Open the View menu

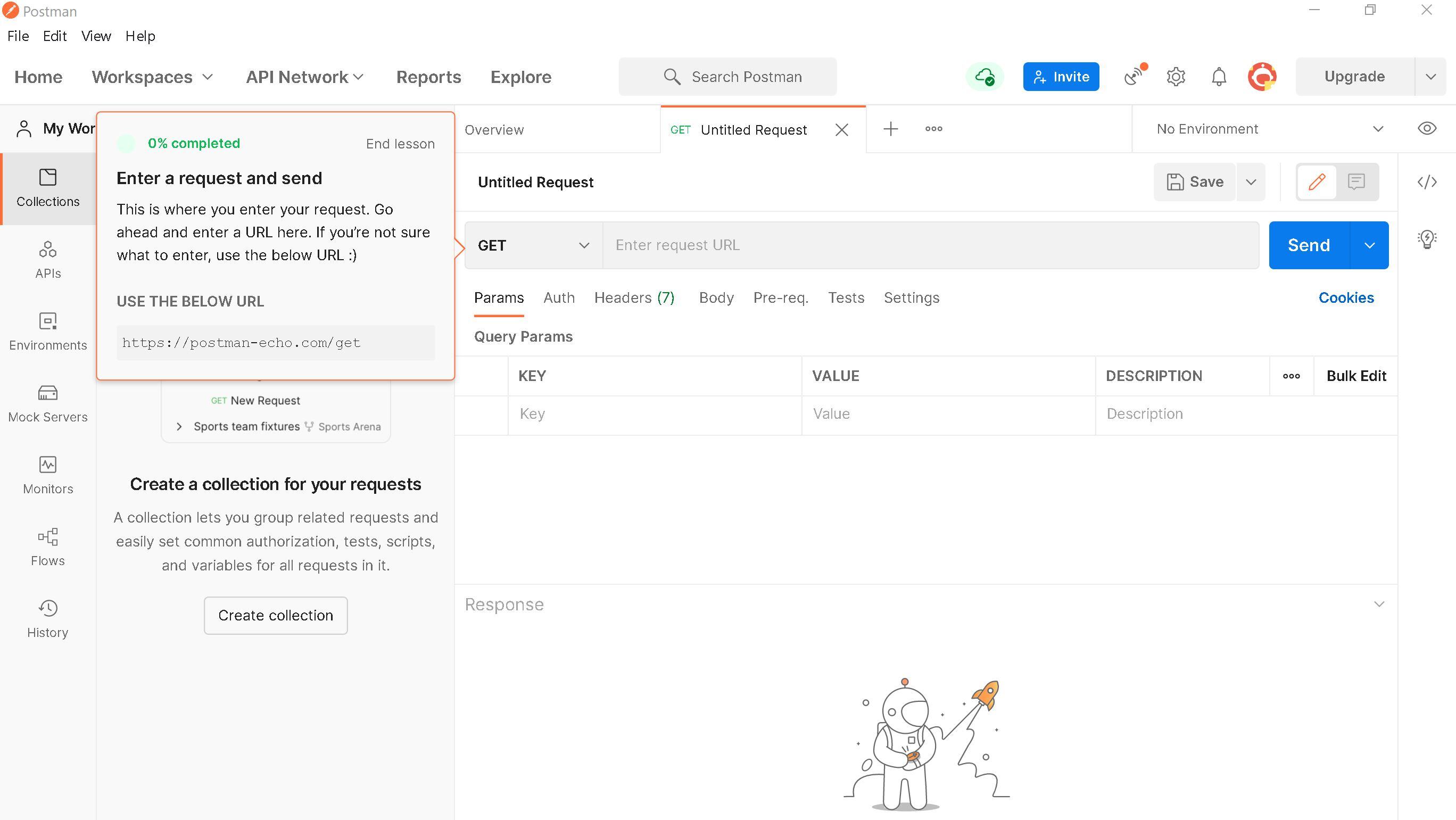click(x=95, y=36)
